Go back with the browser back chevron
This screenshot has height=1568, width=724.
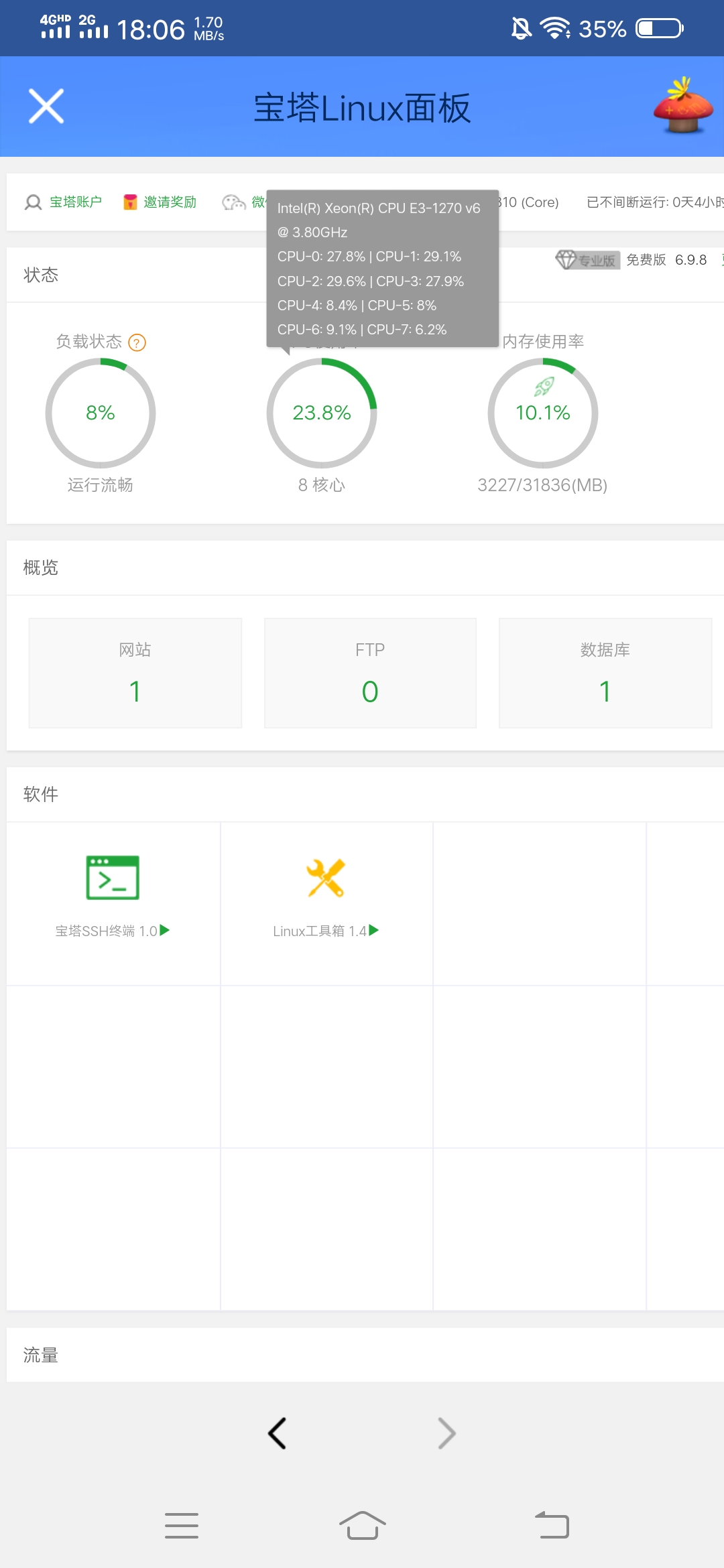click(277, 1433)
